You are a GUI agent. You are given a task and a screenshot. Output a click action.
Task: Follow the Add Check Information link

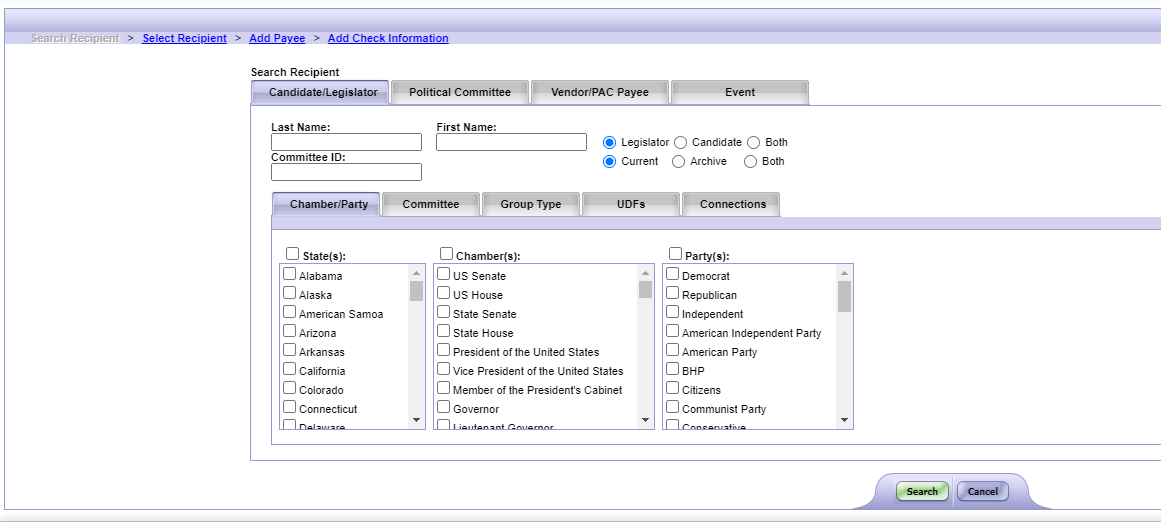click(x=388, y=38)
